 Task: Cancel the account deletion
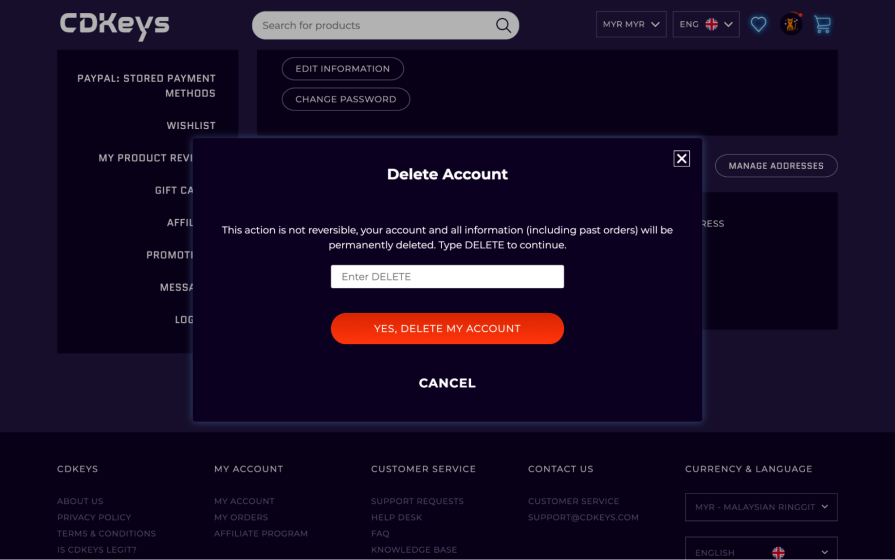447,383
